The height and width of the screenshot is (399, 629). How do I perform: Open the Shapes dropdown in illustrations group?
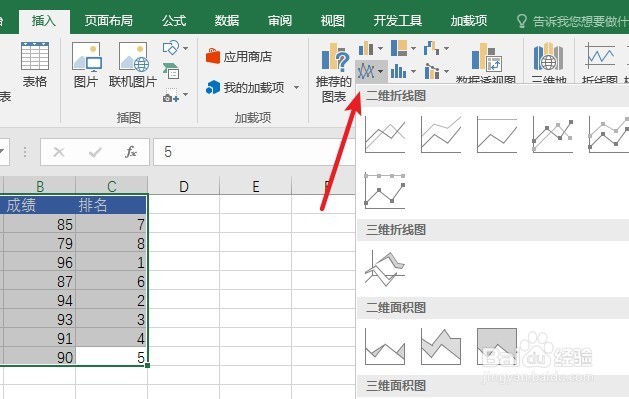(175, 49)
